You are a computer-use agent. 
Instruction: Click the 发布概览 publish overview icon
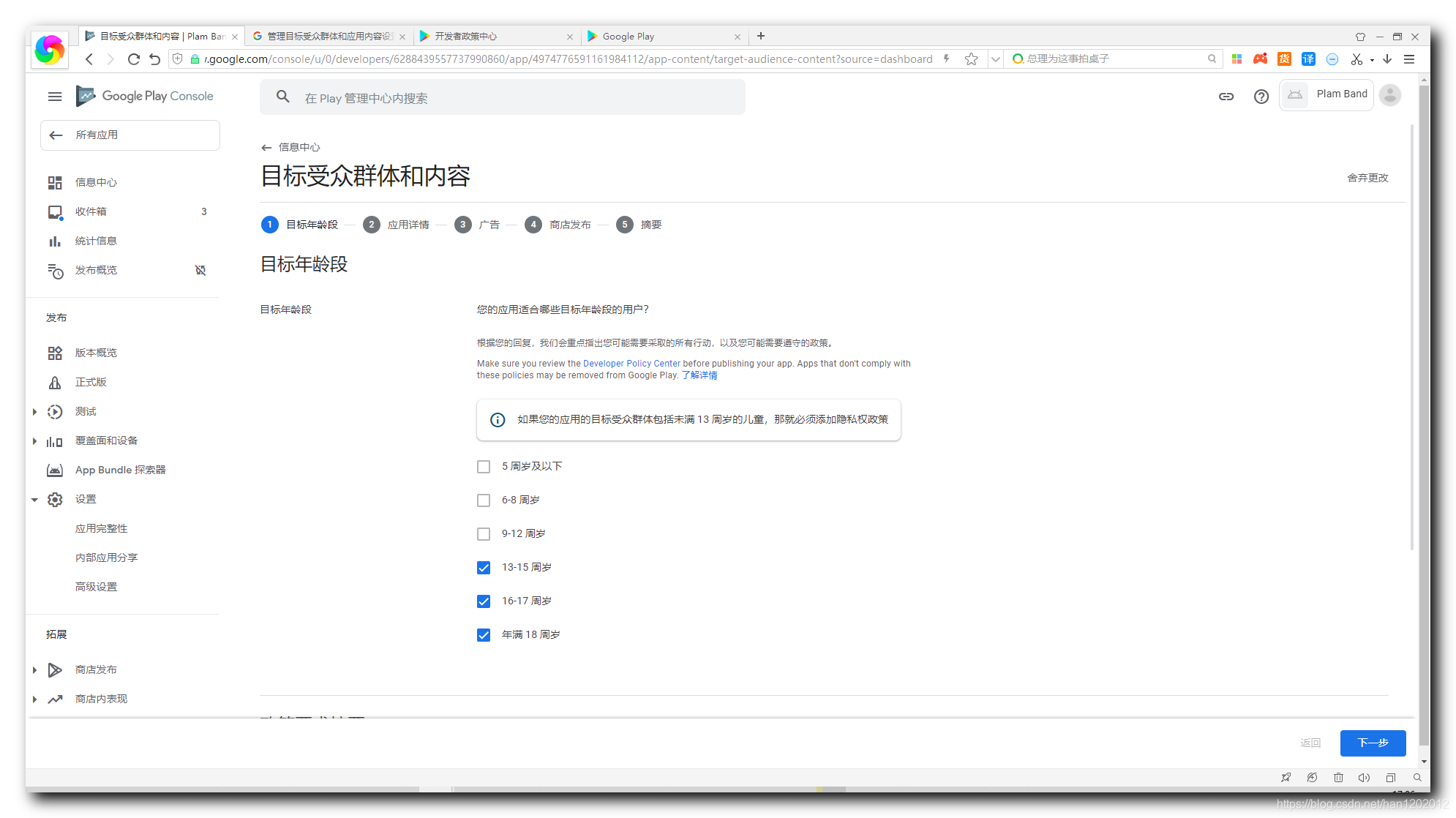(55, 271)
